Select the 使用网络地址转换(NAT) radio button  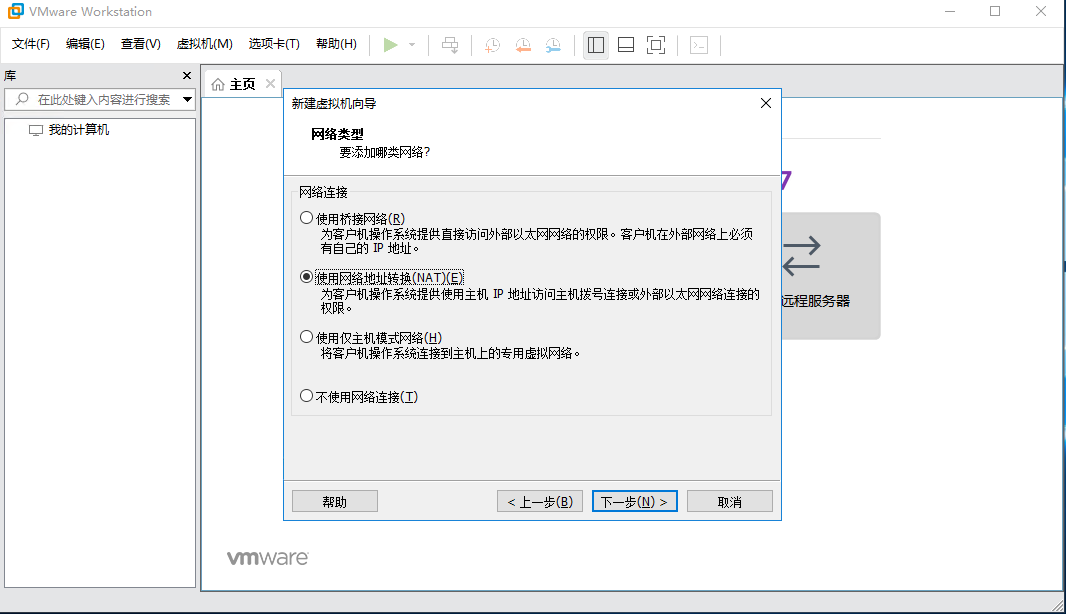[307, 277]
